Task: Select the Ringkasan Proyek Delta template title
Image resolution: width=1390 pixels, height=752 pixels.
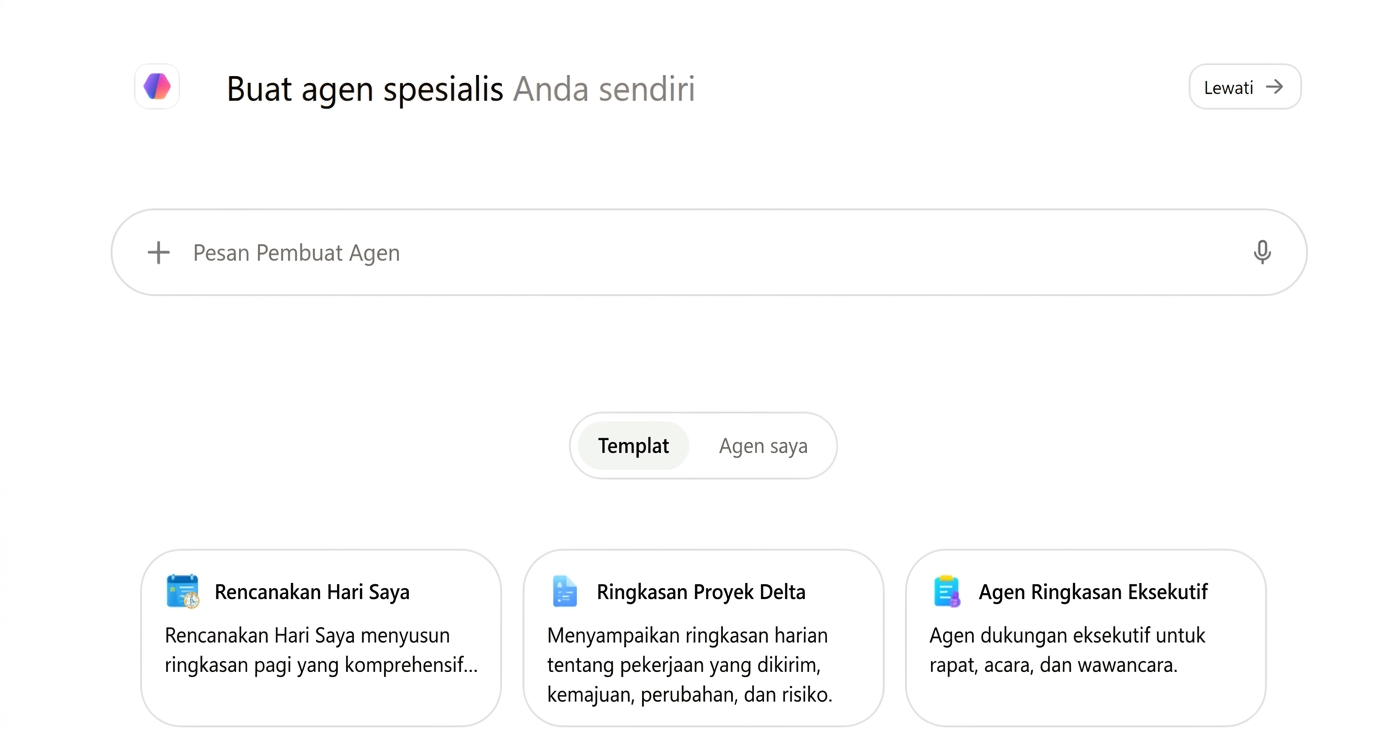Action: pyautogui.click(x=701, y=592)
